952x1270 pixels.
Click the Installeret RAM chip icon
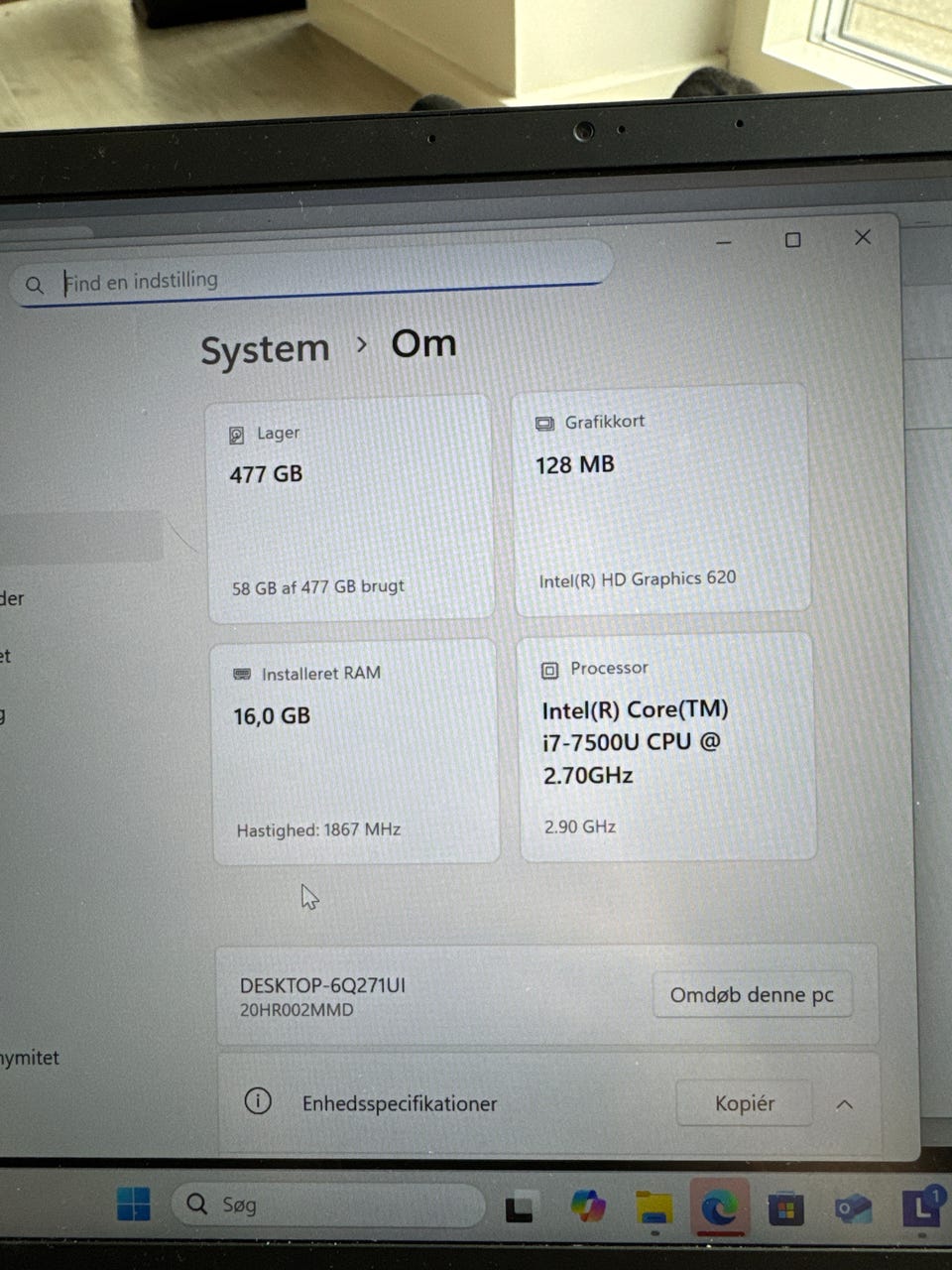pyautogui.click(x=242, y=674)
